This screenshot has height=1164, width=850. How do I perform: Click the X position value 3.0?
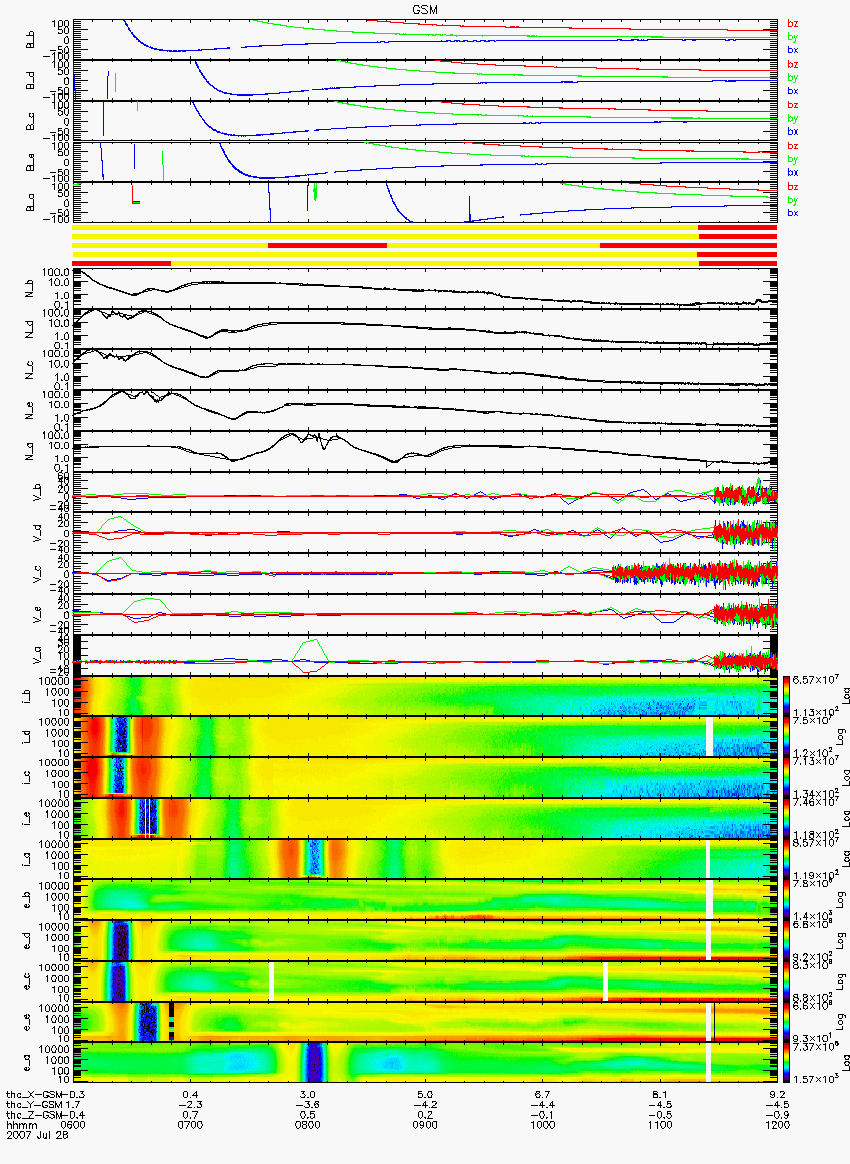click(307, 1094)
